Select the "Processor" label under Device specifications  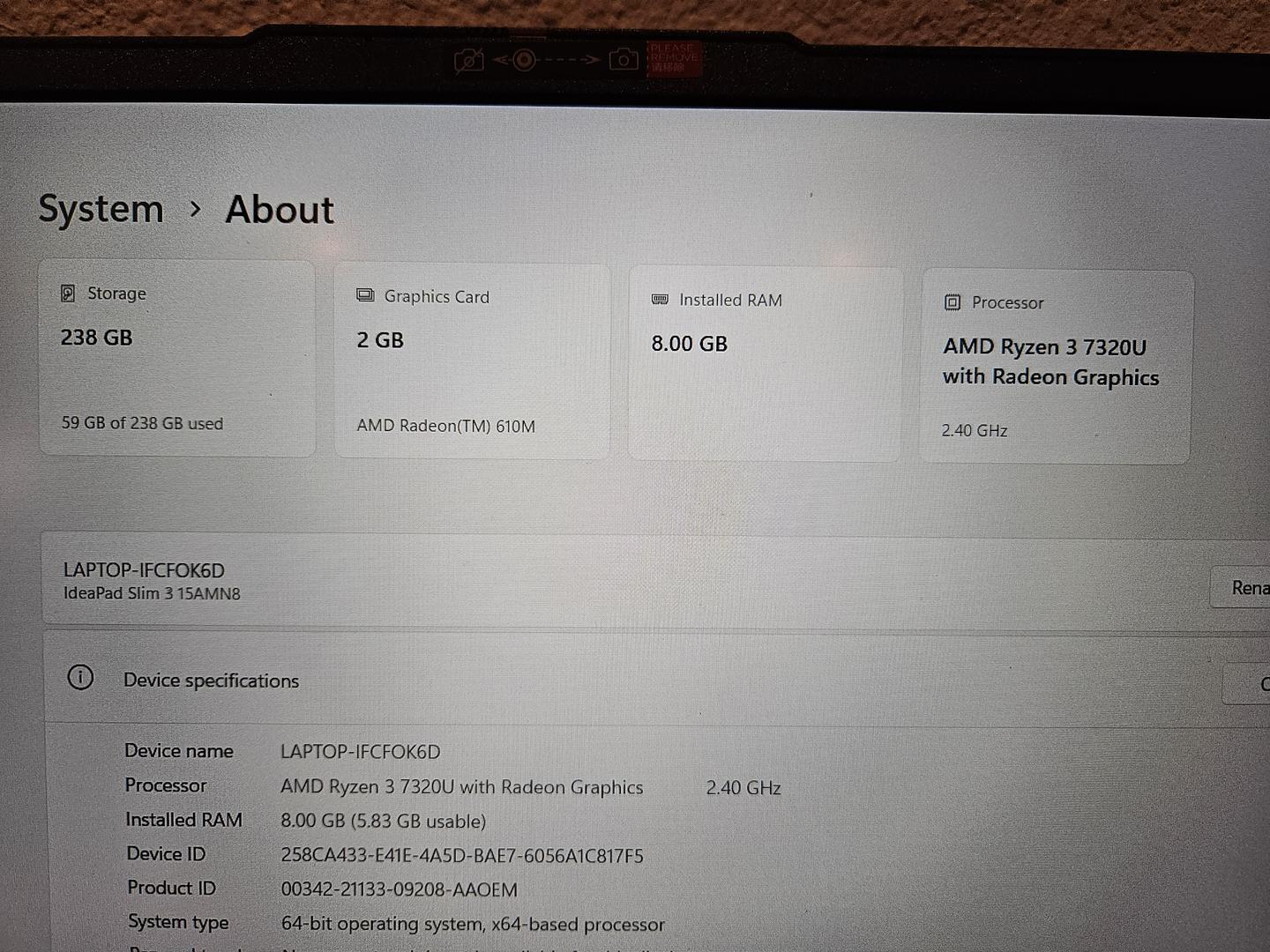point(166,785)
